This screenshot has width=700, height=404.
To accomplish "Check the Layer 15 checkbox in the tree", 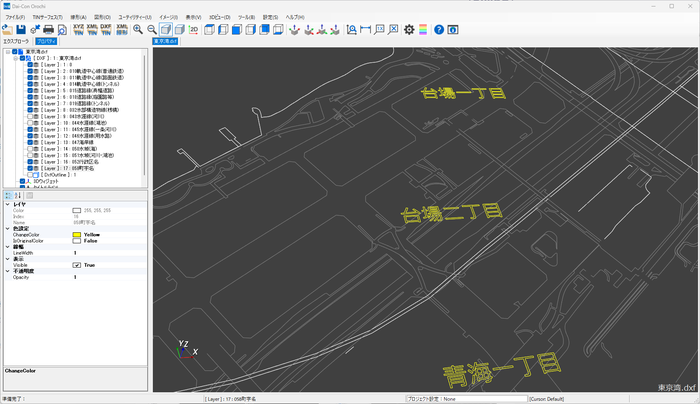I will click(30, 155).
